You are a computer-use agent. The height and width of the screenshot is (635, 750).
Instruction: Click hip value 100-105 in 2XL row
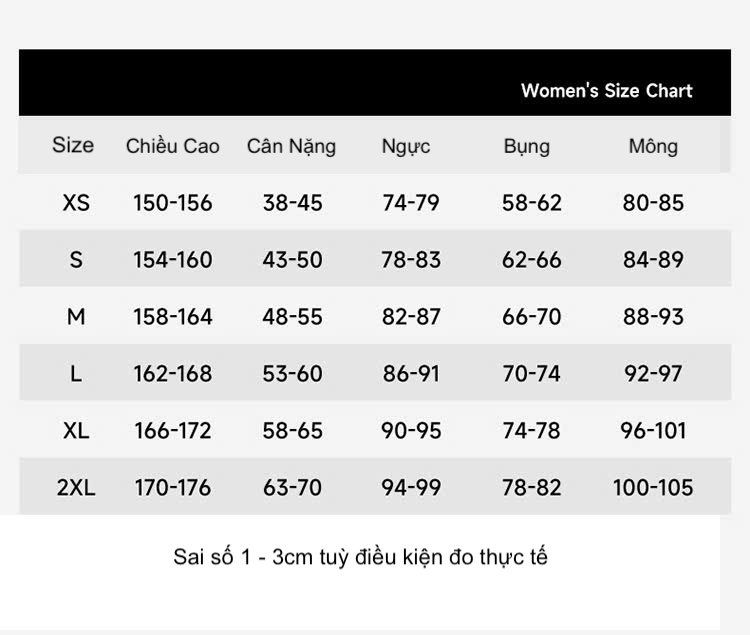pyautogui.click(x=653, y=488)
